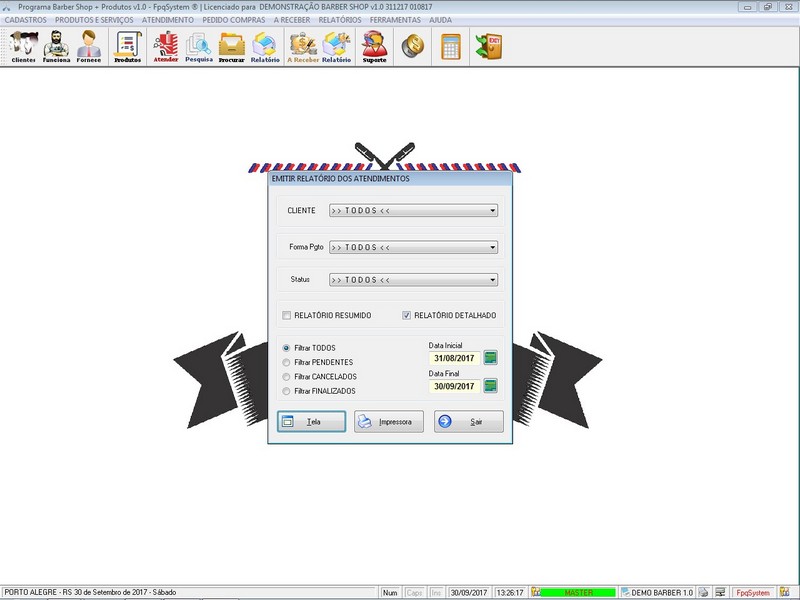The image size is (800, 600).
Task: Expand the CLIENTE dropdown
Action: coord(492,210)
